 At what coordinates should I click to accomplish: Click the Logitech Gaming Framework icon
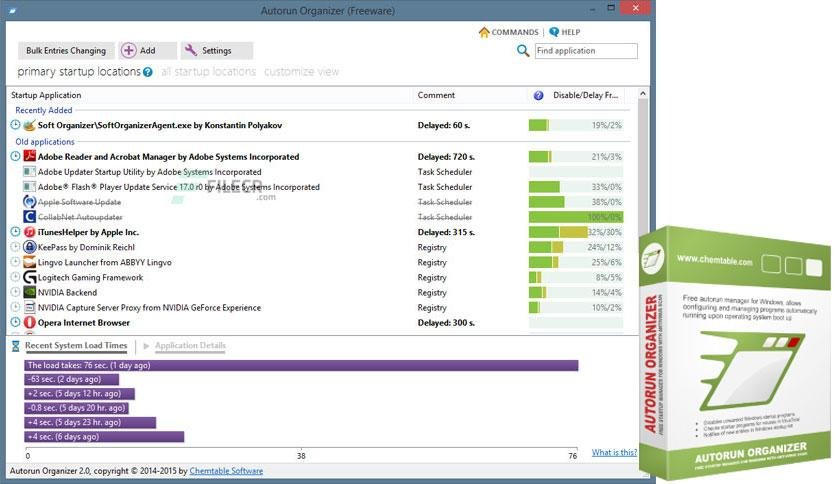click(x=29, y=277)
